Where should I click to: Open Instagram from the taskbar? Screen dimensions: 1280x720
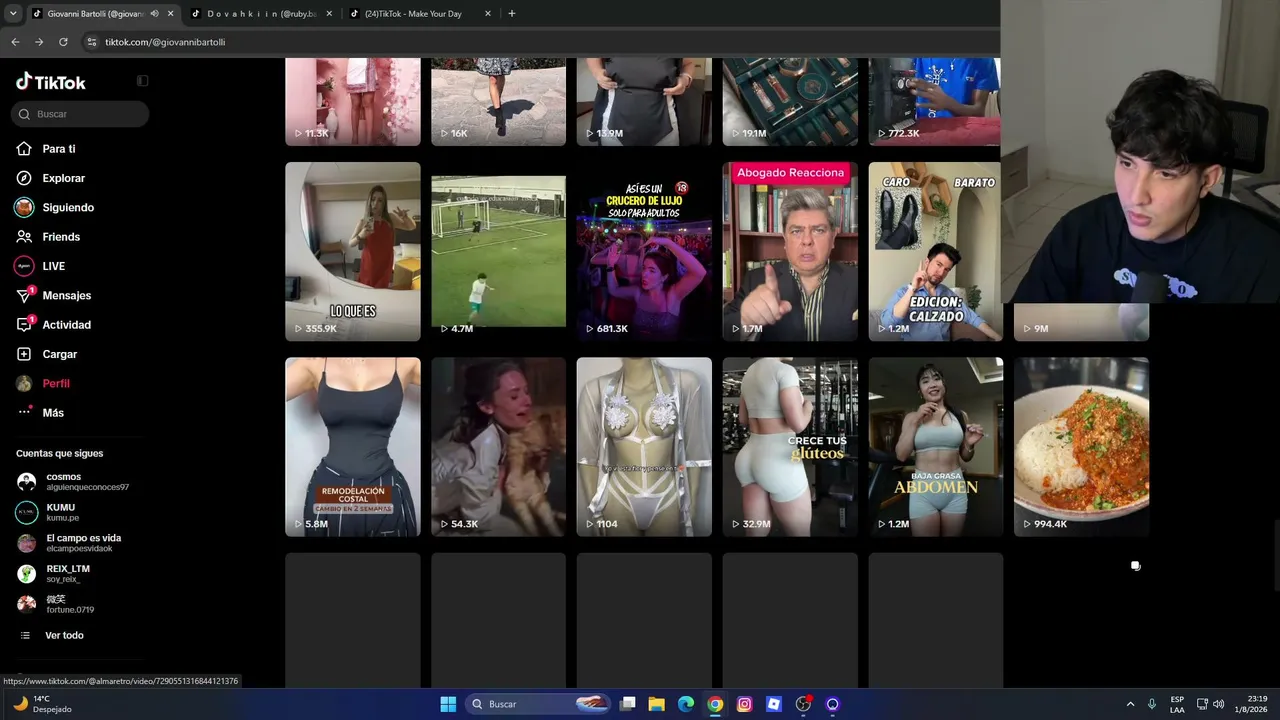coord(744,704)
